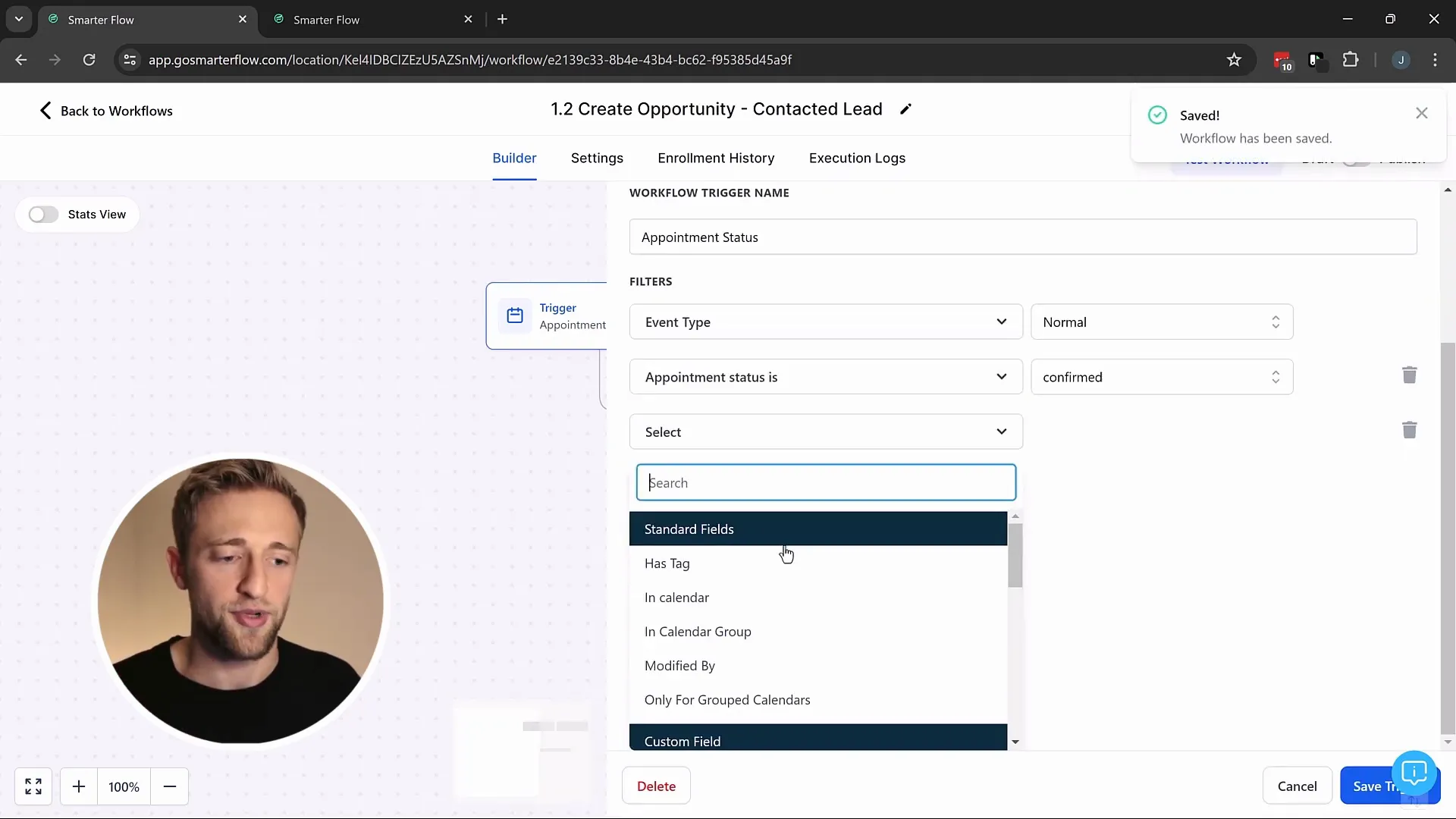The height and width of the screenshot is (819, 1456).
Task: Open a new browser tab
Action: [502, 20]
